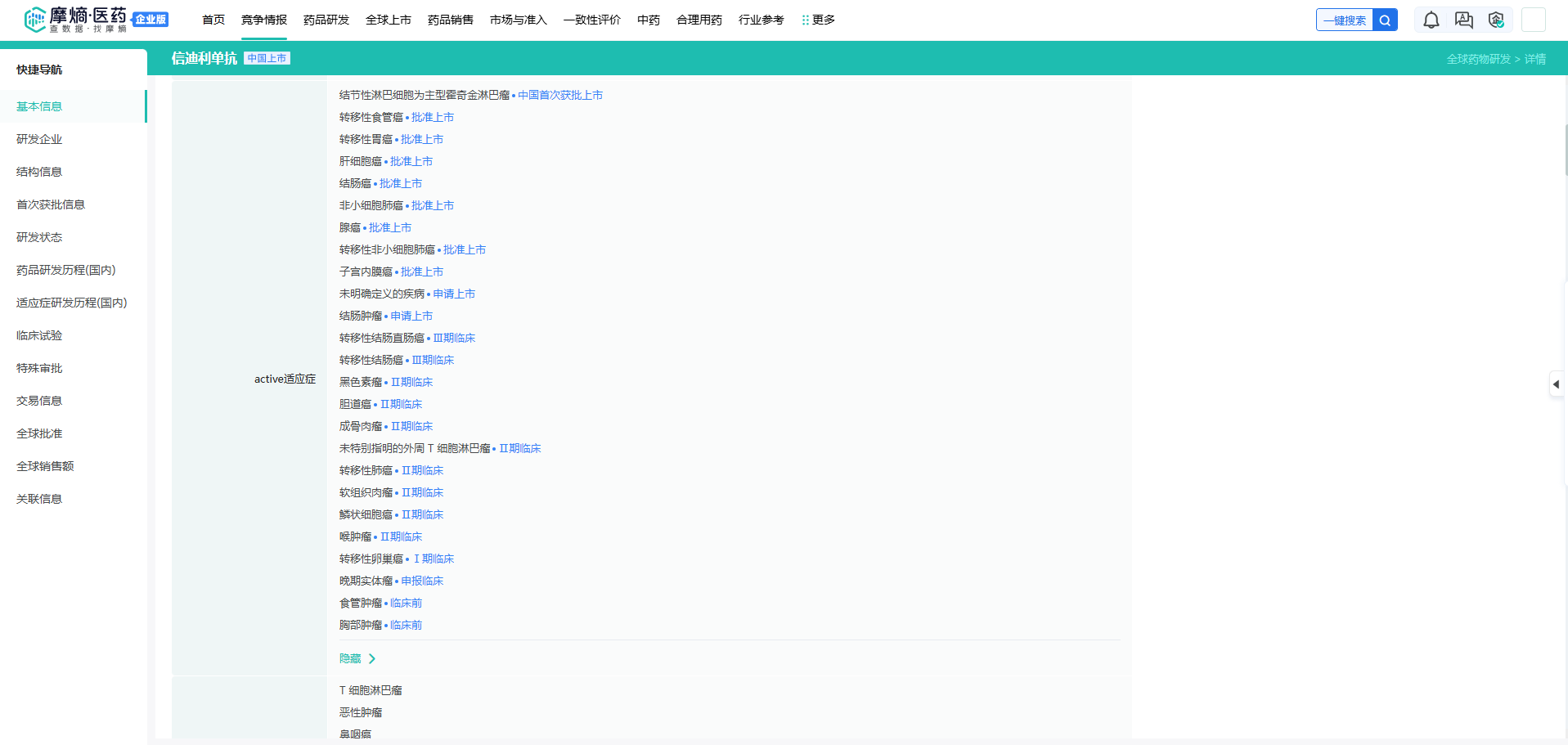Click the 一键搜索 search field
The image size is (1568, 745).
tap(1345, 20)
